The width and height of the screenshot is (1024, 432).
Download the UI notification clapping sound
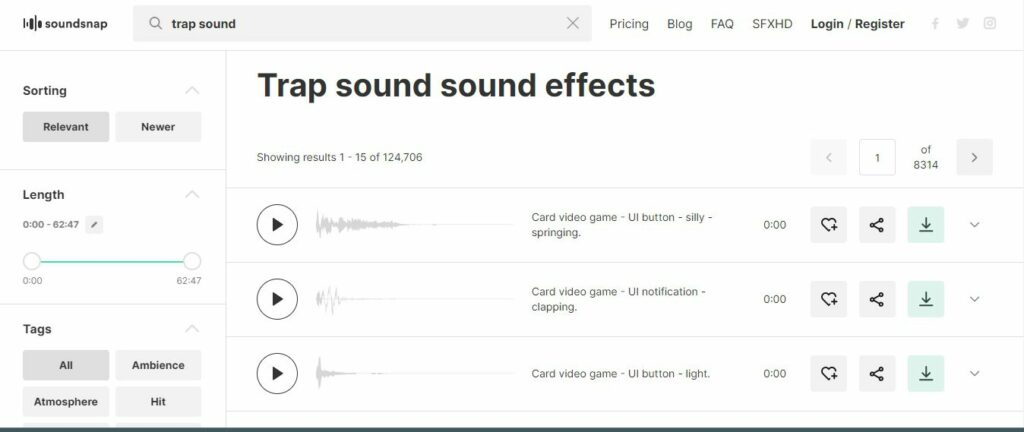click(x=925, y=299)
